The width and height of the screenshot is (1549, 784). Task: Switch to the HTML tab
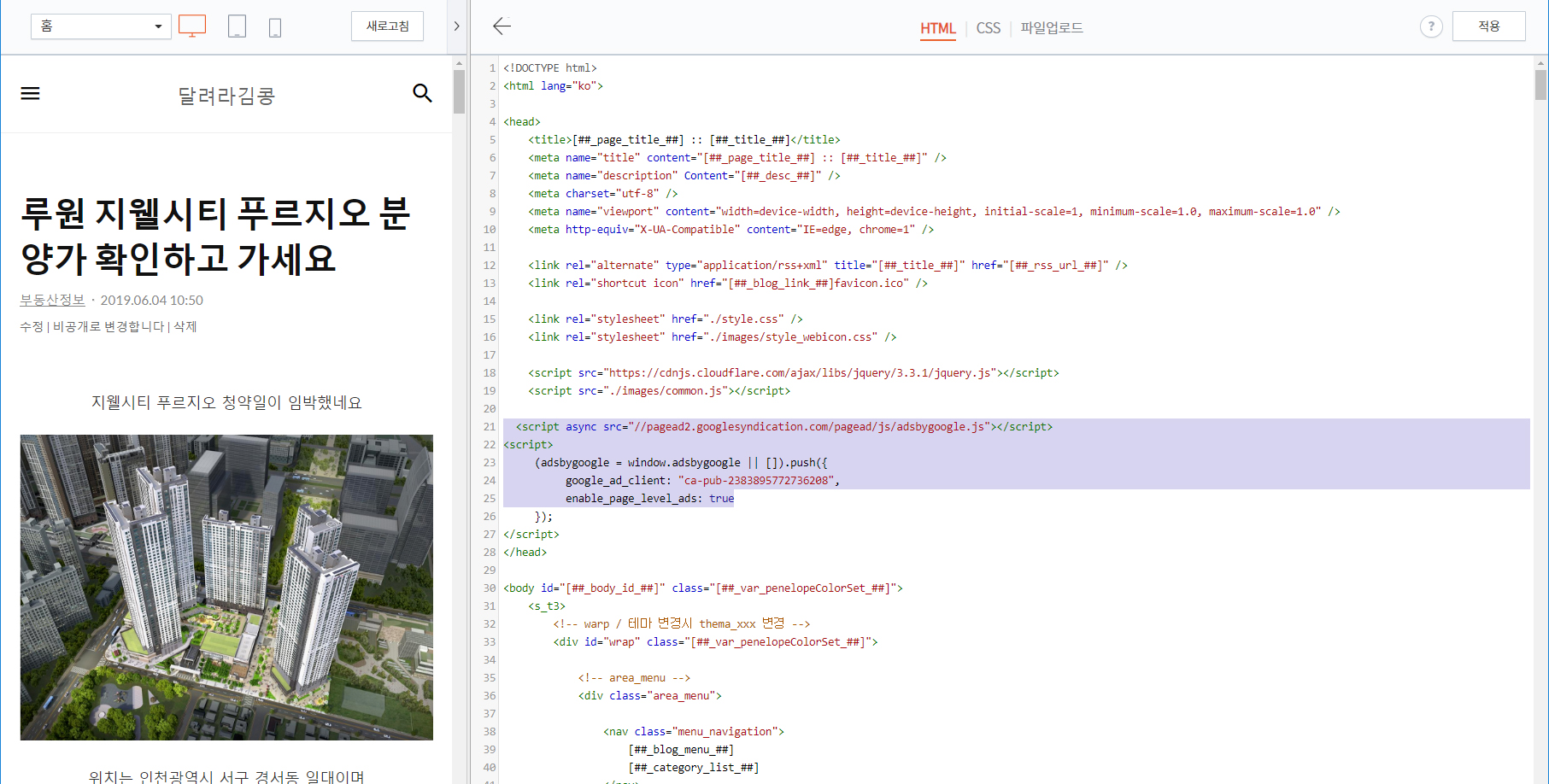tap(937, 28)
